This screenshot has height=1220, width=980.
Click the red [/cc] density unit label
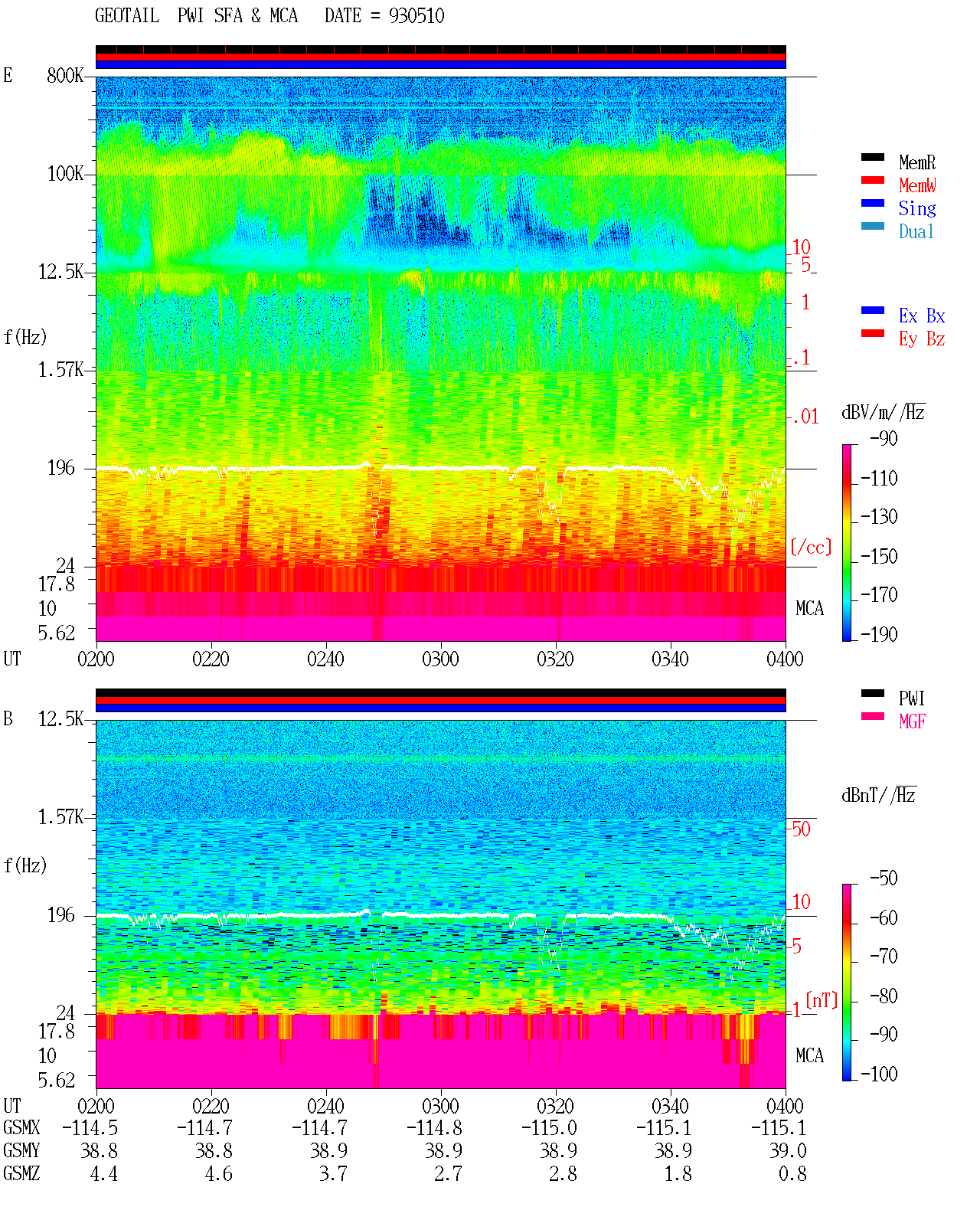[811, 547]
